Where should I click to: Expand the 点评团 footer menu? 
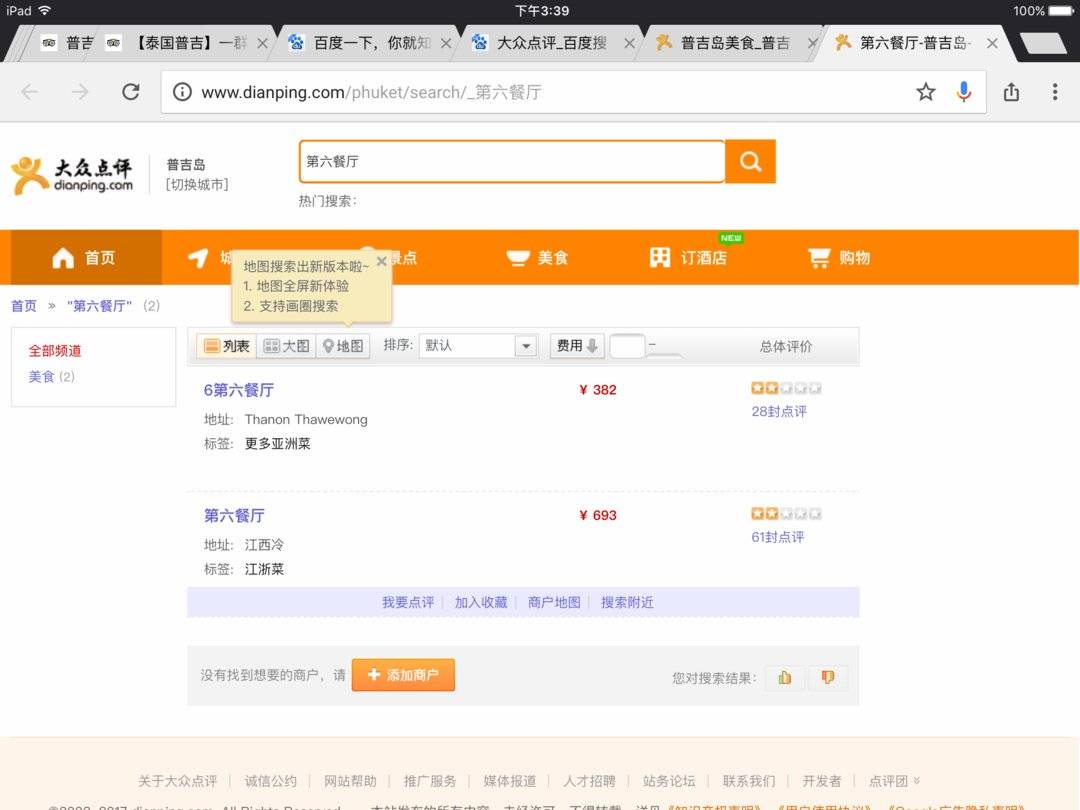(x=894, y=781)
